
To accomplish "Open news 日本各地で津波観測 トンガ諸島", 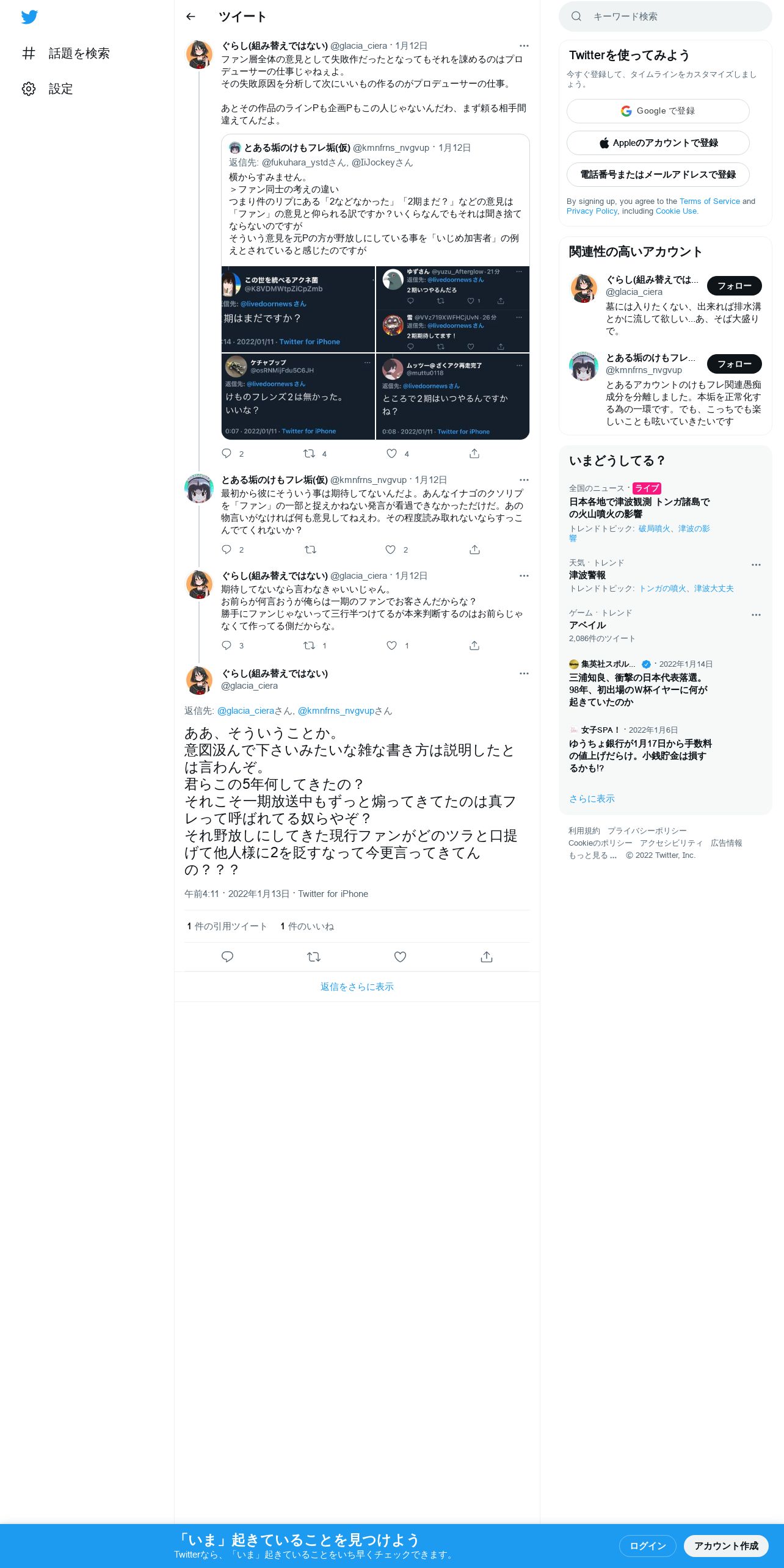I will pos(639,507).
